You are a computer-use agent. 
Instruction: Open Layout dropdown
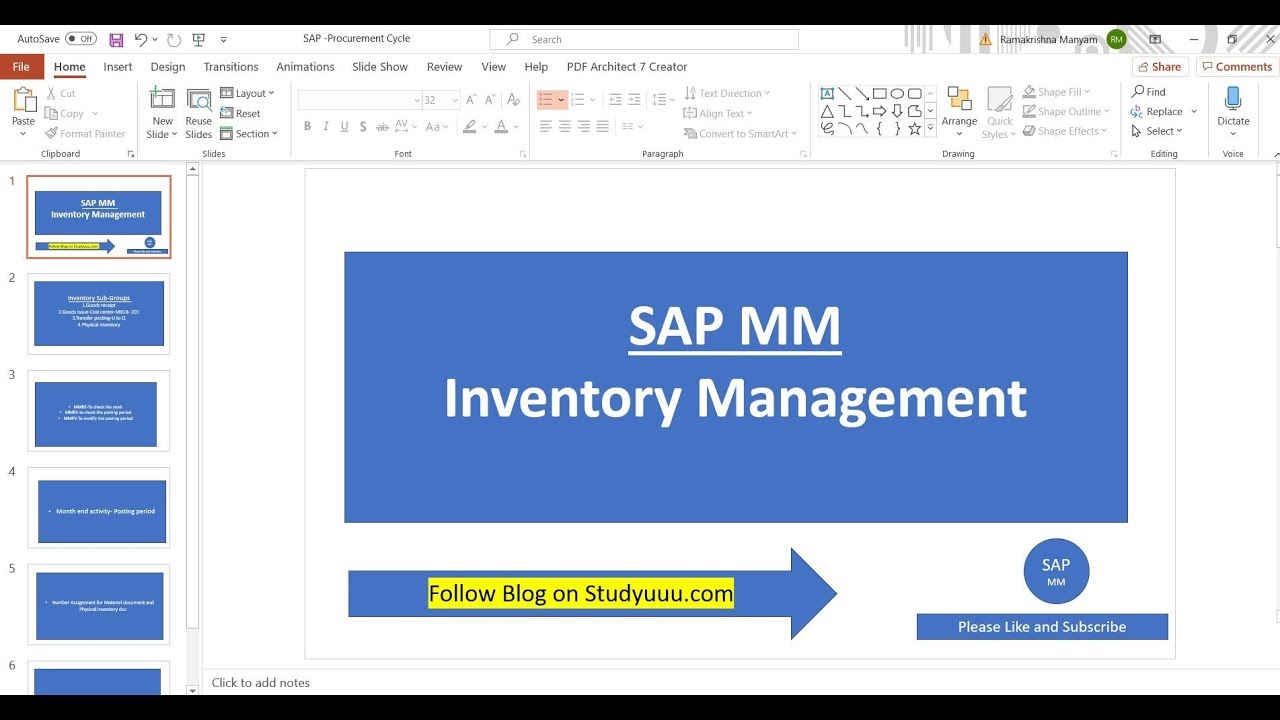coord(247,93)
